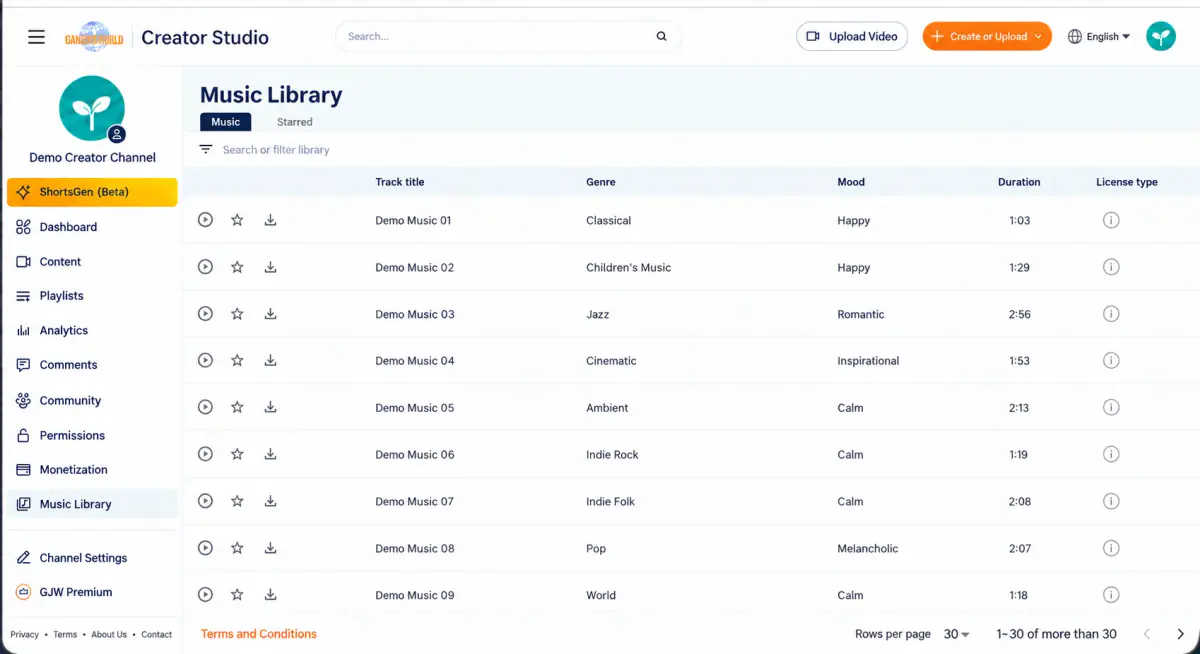The width and height of the screenshot is (1200, 654).
Task: Star the Demo Music 09 track
Action: tap(237, 594)
